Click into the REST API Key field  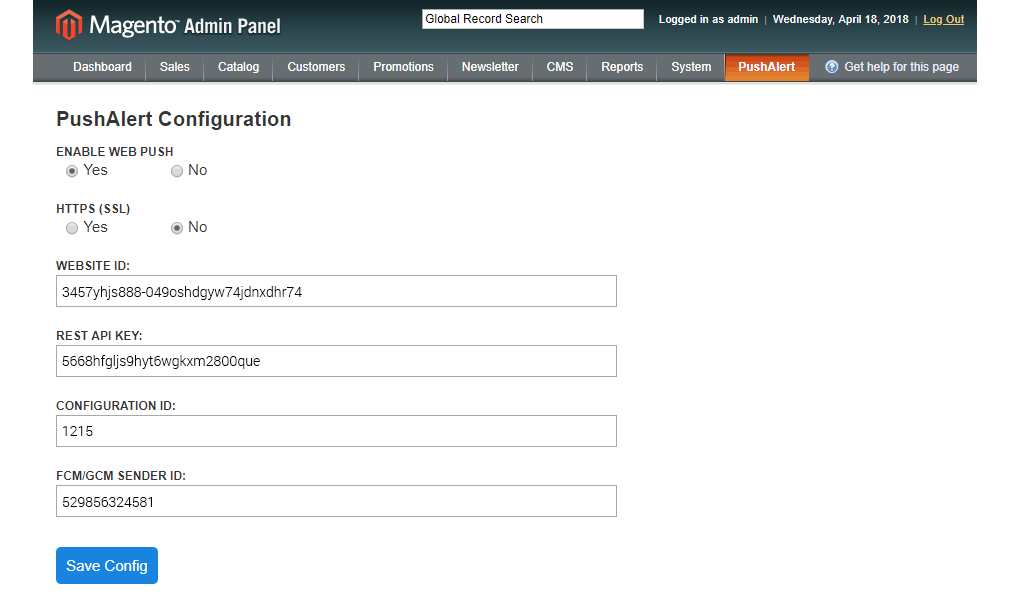[336, 361]
